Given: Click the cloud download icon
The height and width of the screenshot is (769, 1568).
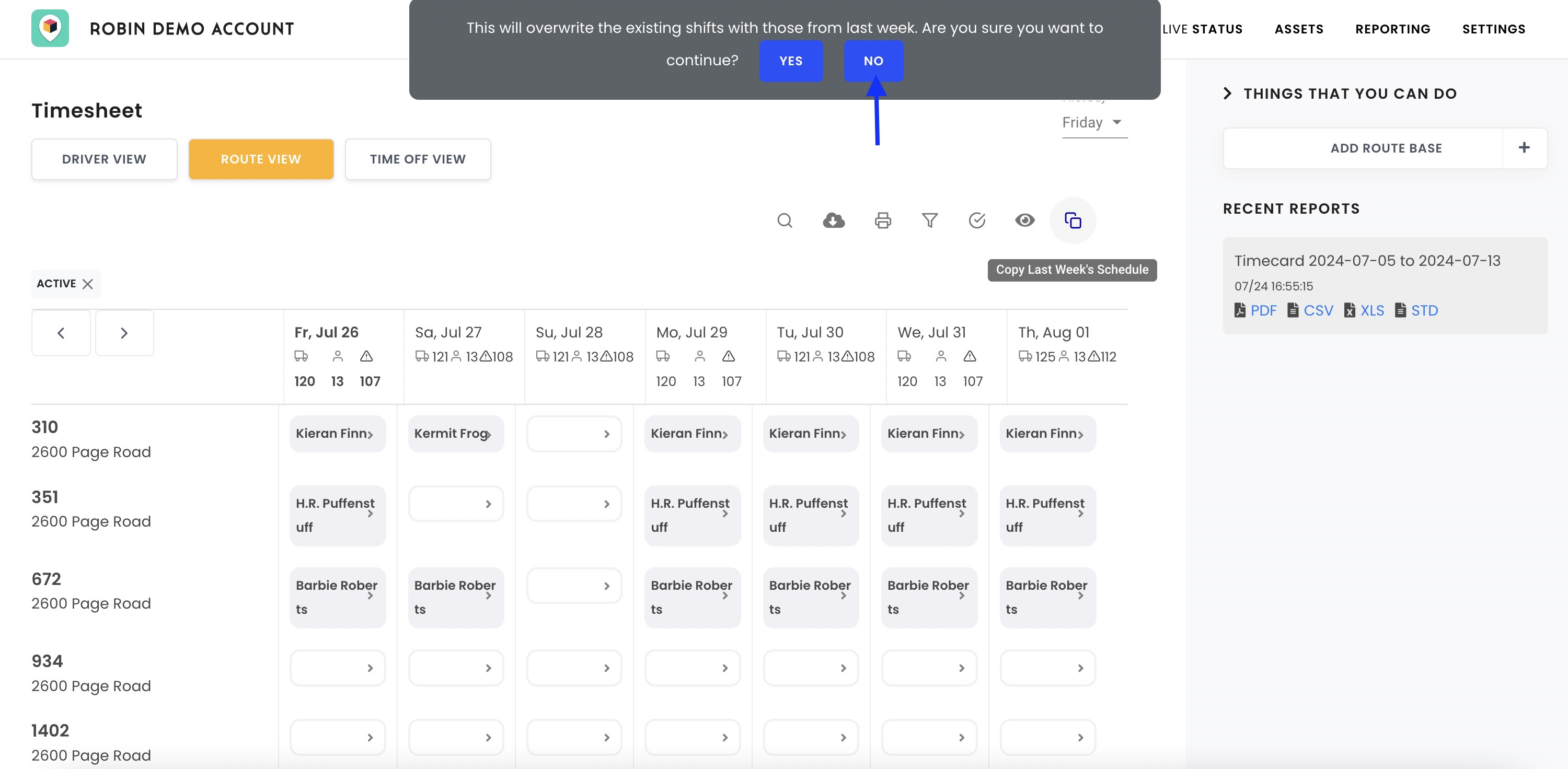Looking at the screenshot, I should click(x=833, y=220).
